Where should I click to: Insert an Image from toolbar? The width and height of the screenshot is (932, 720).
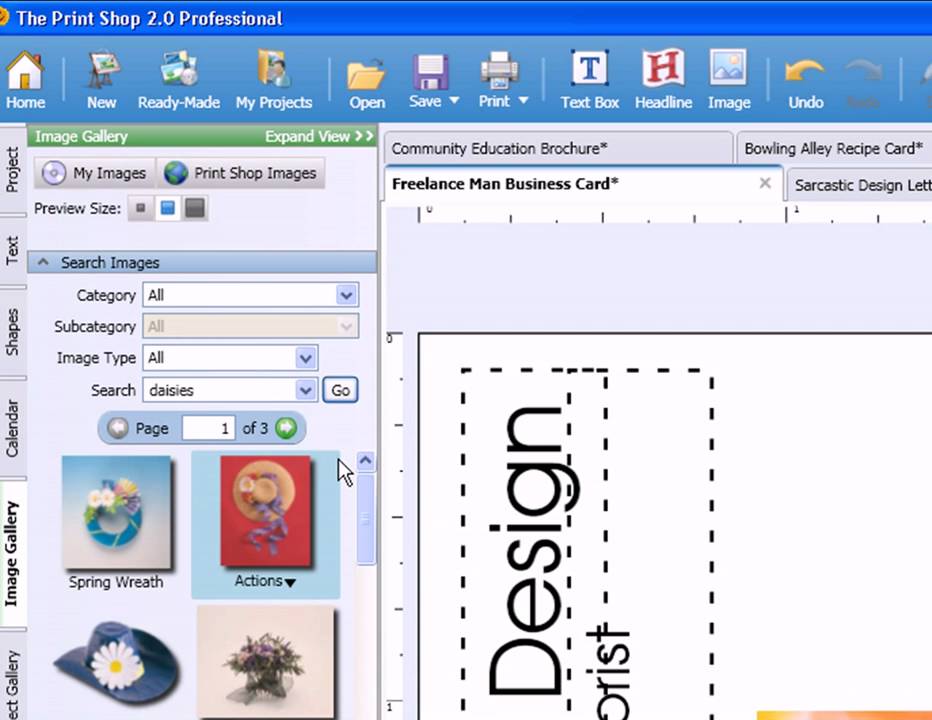(729, 80)
